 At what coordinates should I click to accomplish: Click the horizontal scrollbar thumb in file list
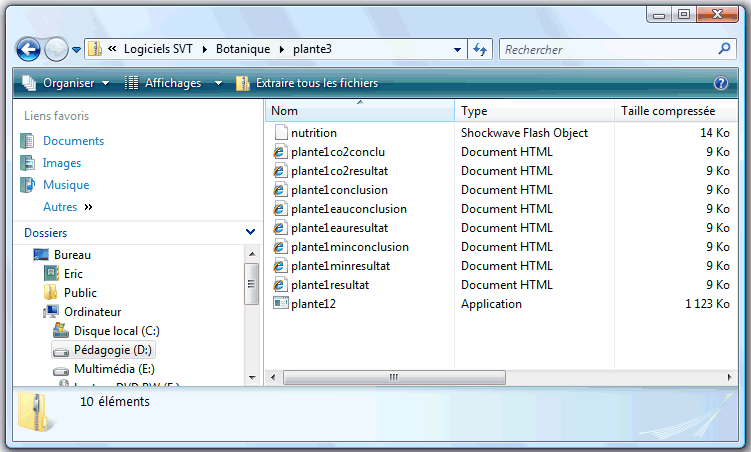(x=394, y=377)
